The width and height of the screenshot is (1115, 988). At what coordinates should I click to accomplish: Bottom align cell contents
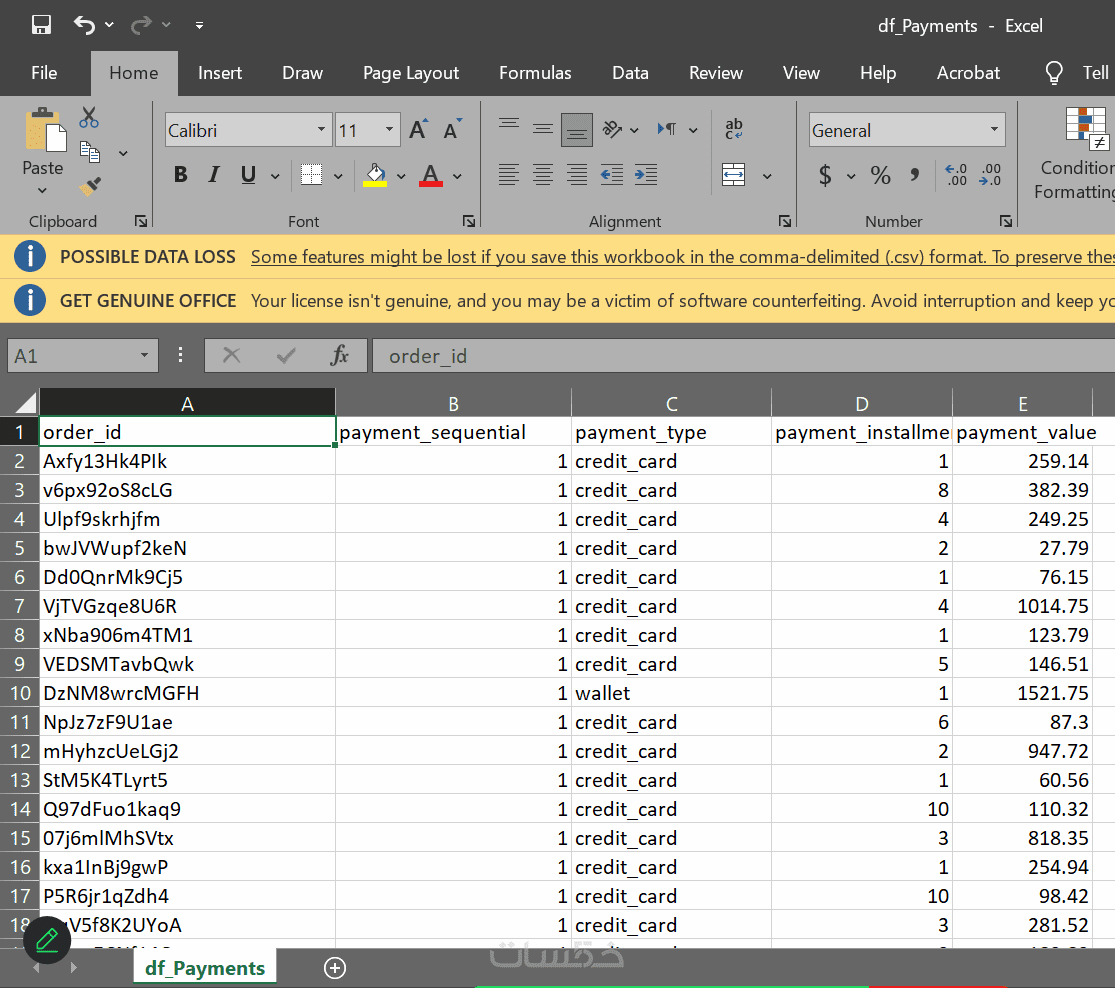577,129
